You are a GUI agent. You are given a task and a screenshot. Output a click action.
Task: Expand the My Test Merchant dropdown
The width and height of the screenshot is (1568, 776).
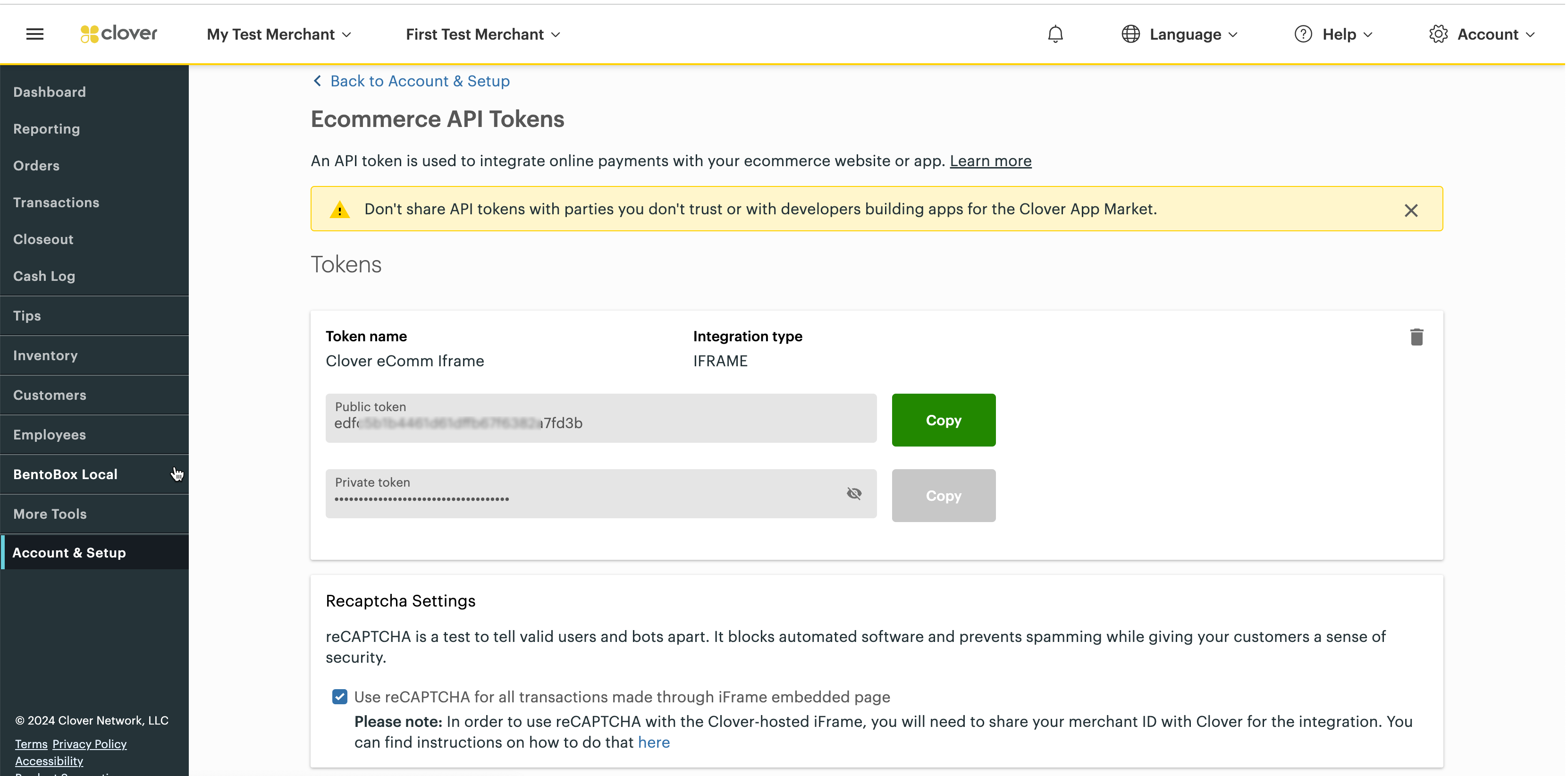(x=279, y=34)
